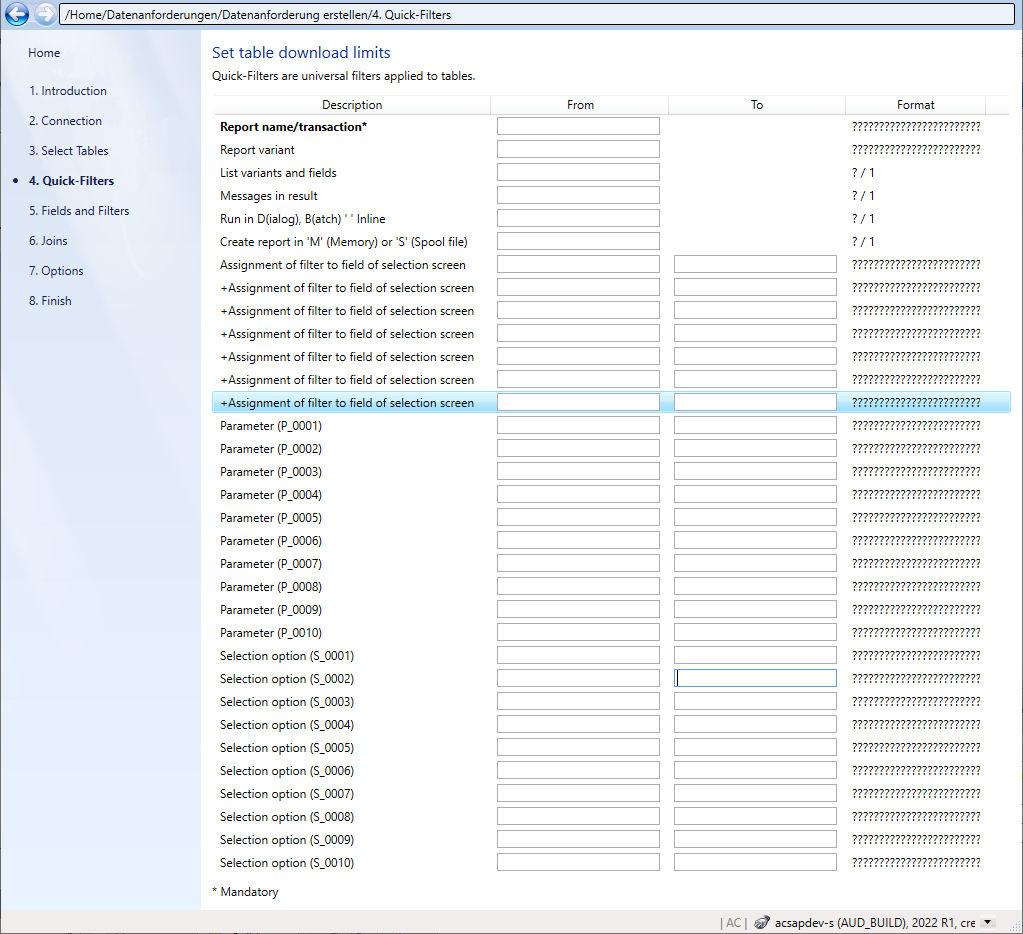Screen dimensions: 1023x934
Task: Focus From field for Selection option (S_0008)
Action: click(x=578, y=817)
